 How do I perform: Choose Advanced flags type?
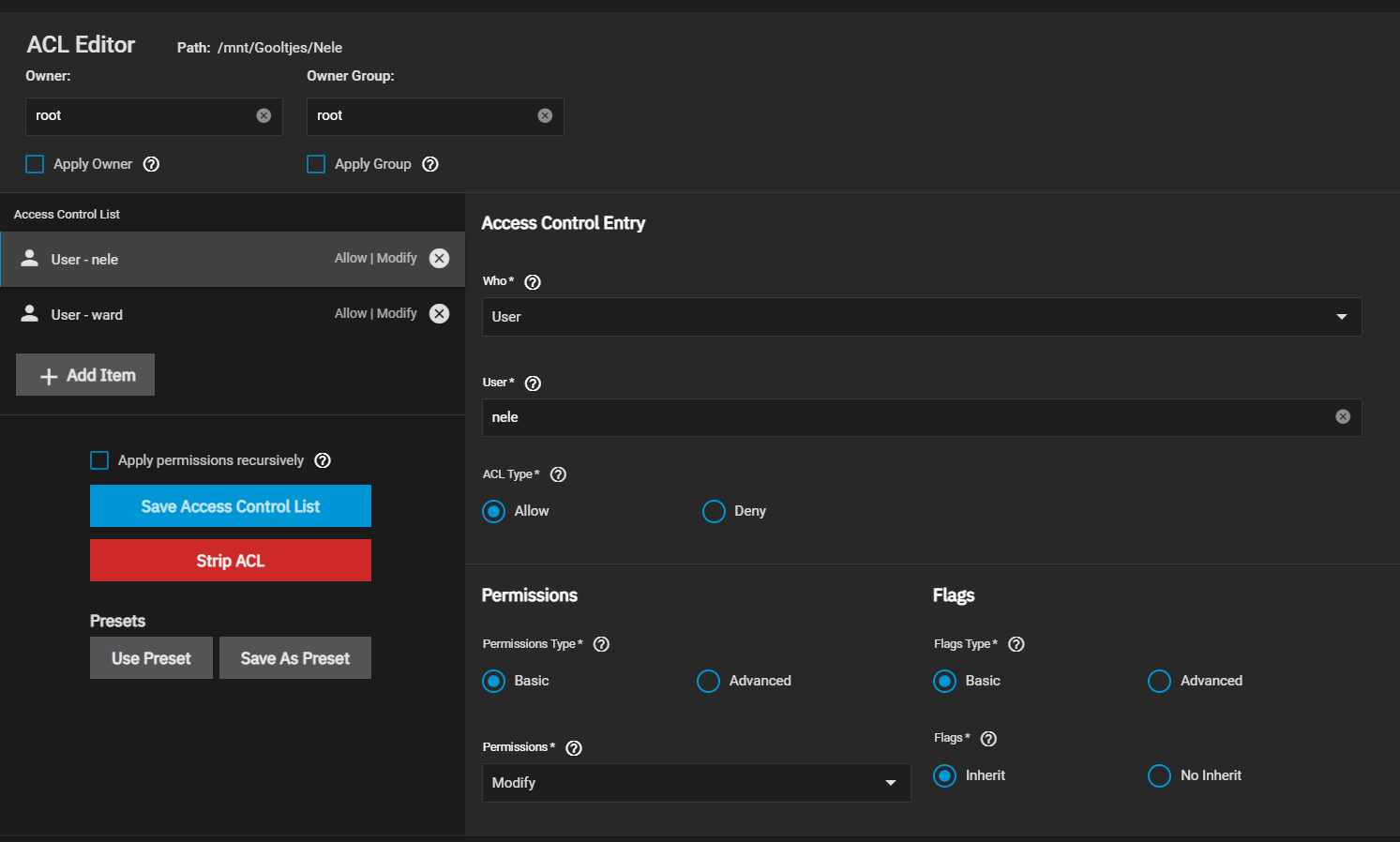[1159, 681]
